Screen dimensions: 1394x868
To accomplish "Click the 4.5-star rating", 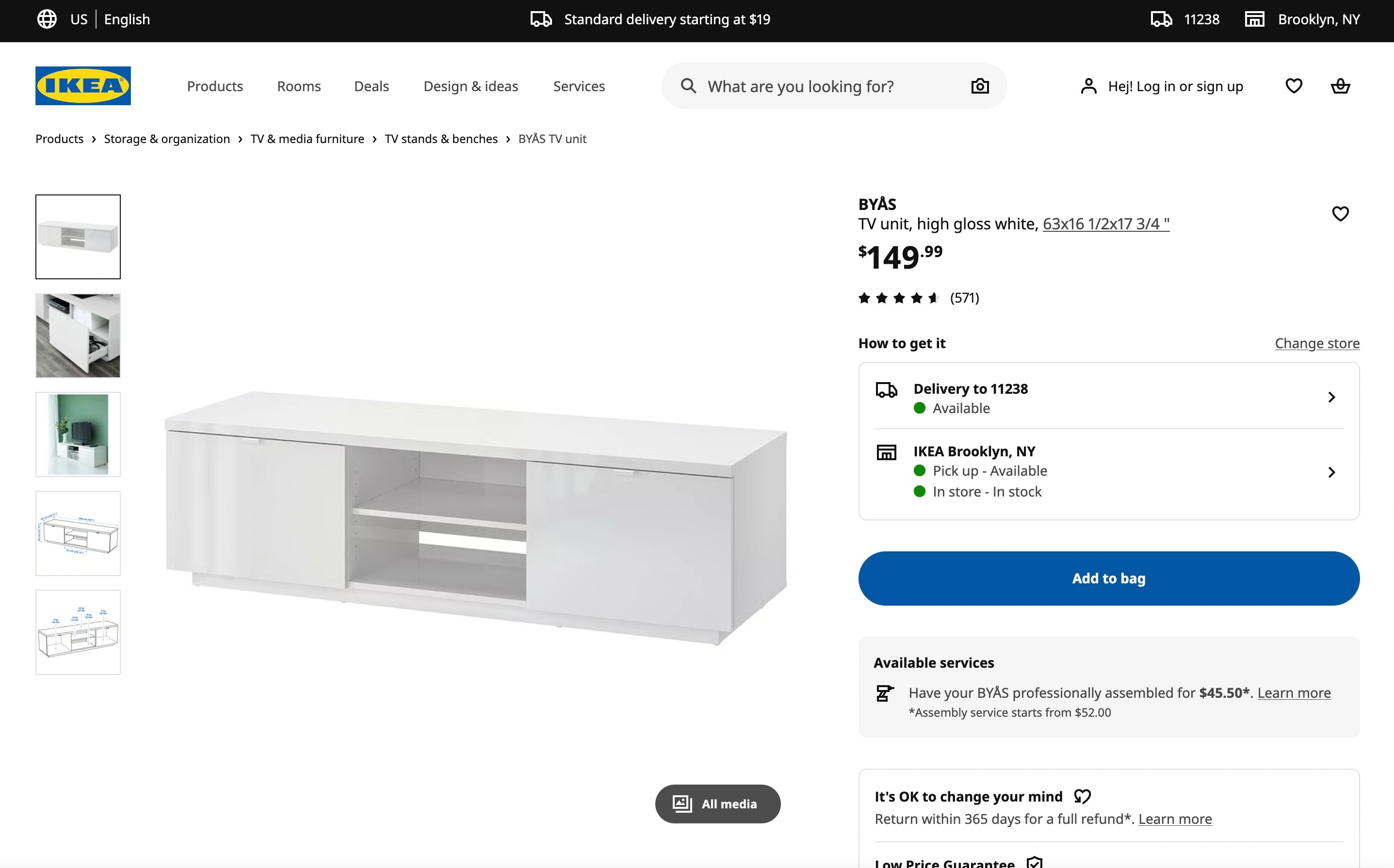I will click(x=898, y=298).
